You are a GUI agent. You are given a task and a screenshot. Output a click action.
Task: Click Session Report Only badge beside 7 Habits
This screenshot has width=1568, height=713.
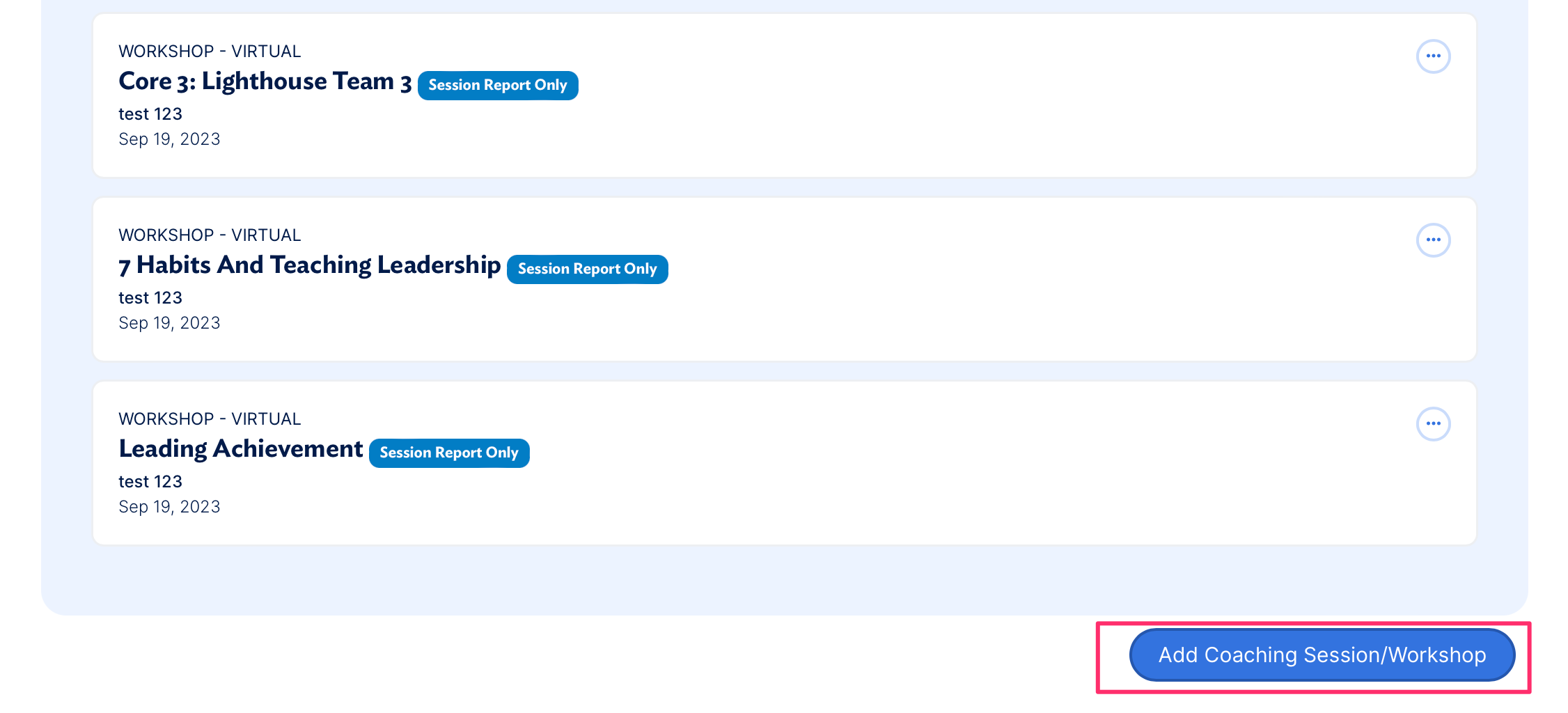(587, 269)
